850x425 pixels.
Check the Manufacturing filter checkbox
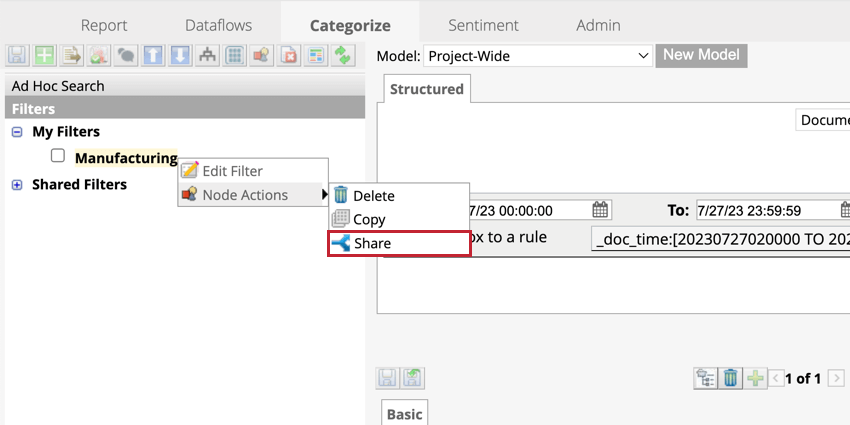pos(58,156)
